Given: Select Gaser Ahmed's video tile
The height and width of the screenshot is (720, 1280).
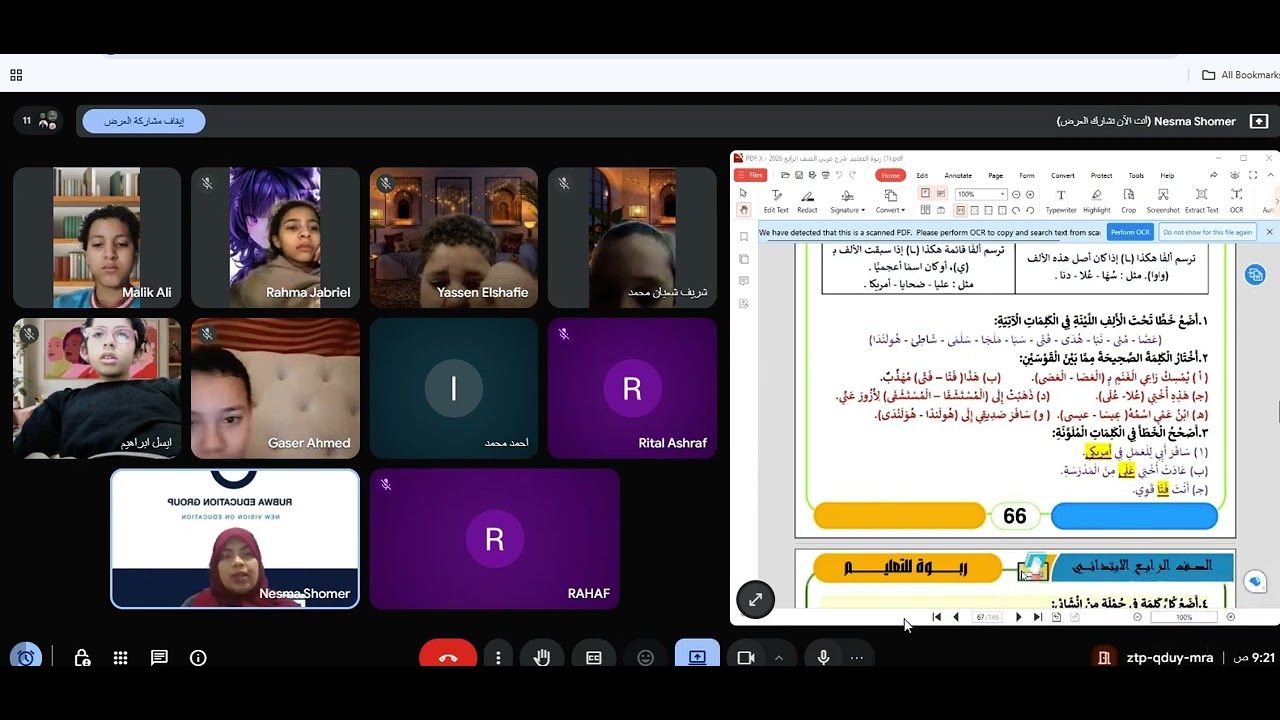Looking at the screenshot, I should point(275,388).
